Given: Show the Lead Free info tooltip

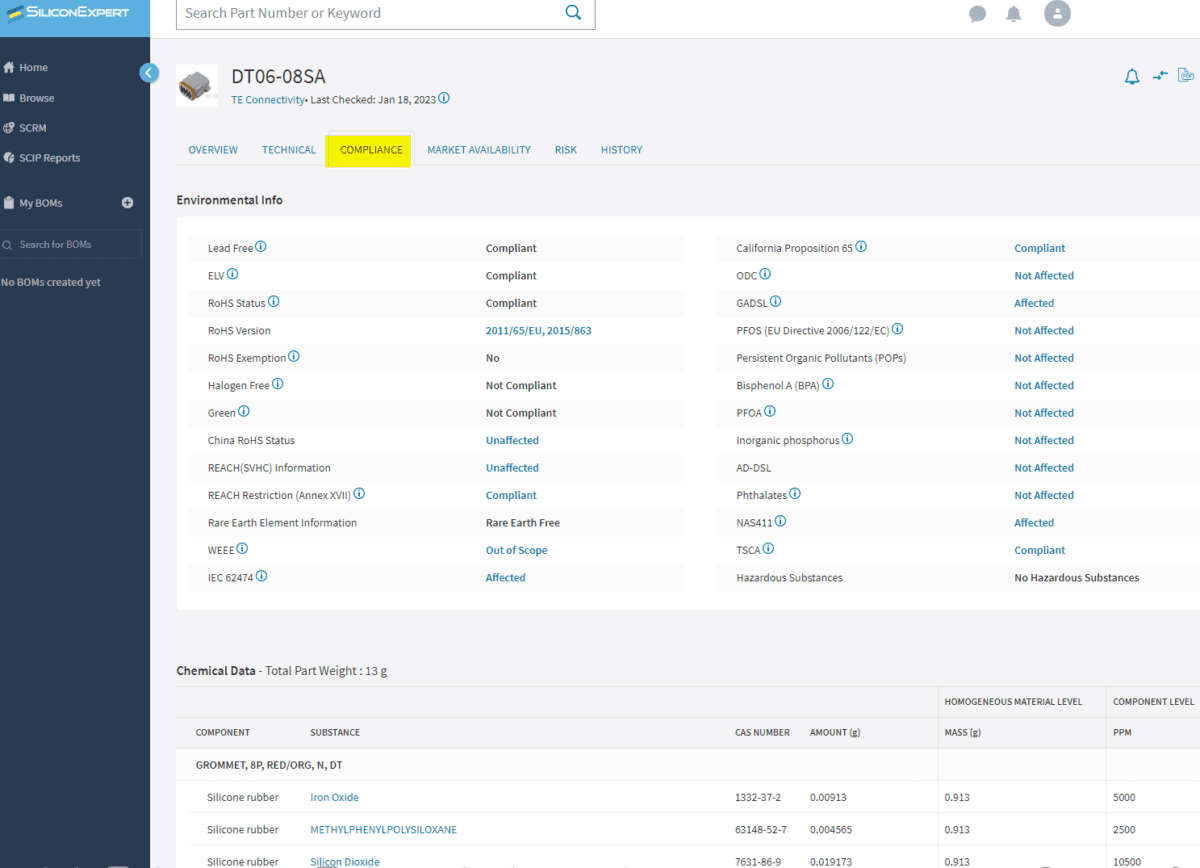Looking at the screenshot, I should tap(260, 246).
